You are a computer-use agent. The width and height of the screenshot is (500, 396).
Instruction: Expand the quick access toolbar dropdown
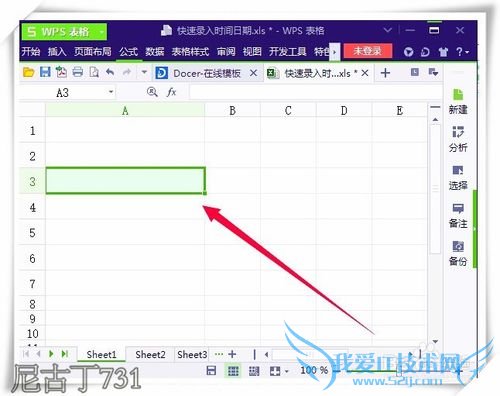click(144, 72)
